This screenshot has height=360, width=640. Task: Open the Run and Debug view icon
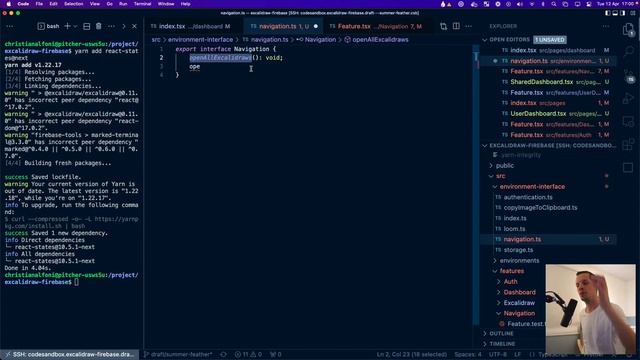point(628,98)
